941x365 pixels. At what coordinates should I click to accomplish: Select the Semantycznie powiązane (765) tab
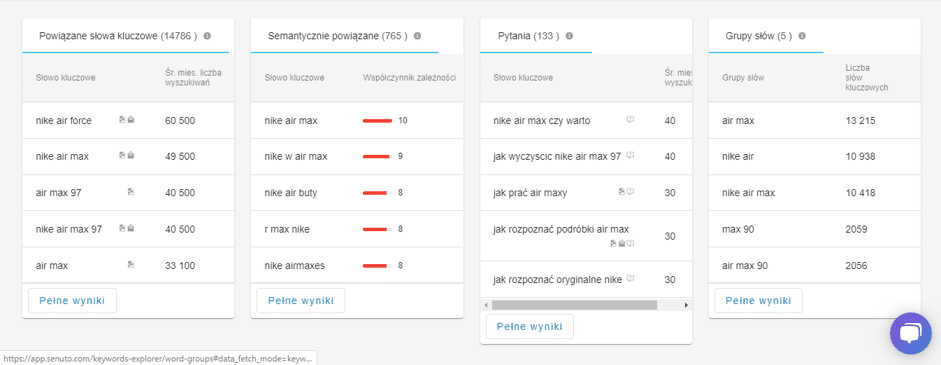[x=344, y=36]
